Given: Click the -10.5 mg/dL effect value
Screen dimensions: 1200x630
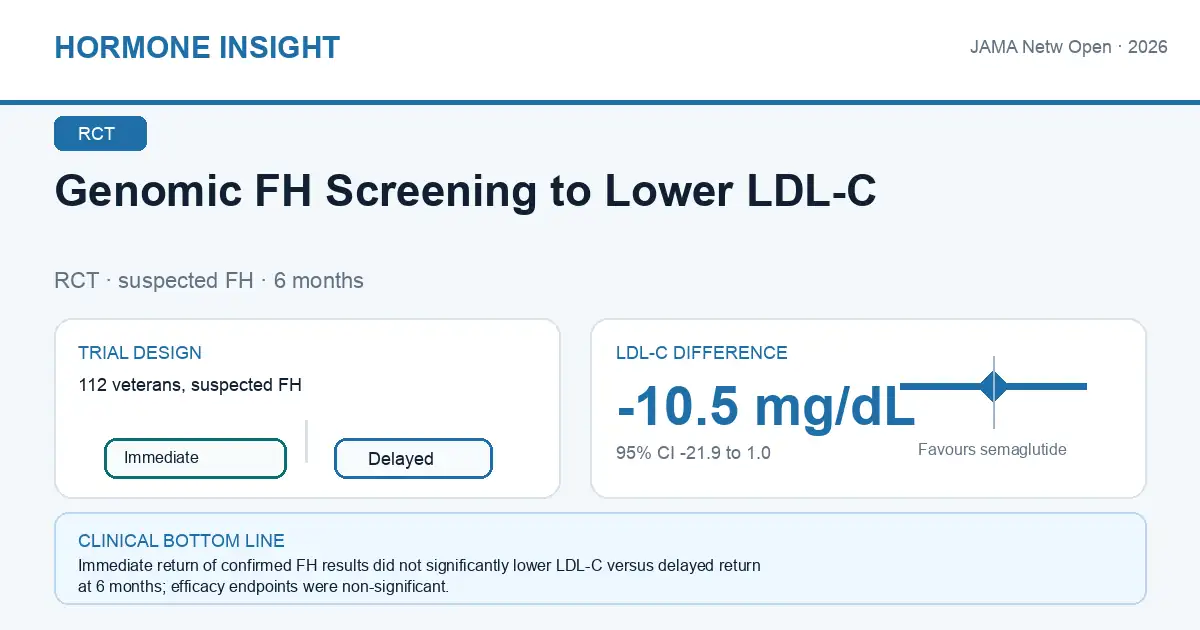Looking at the screenshot, I should coord(766,406).
